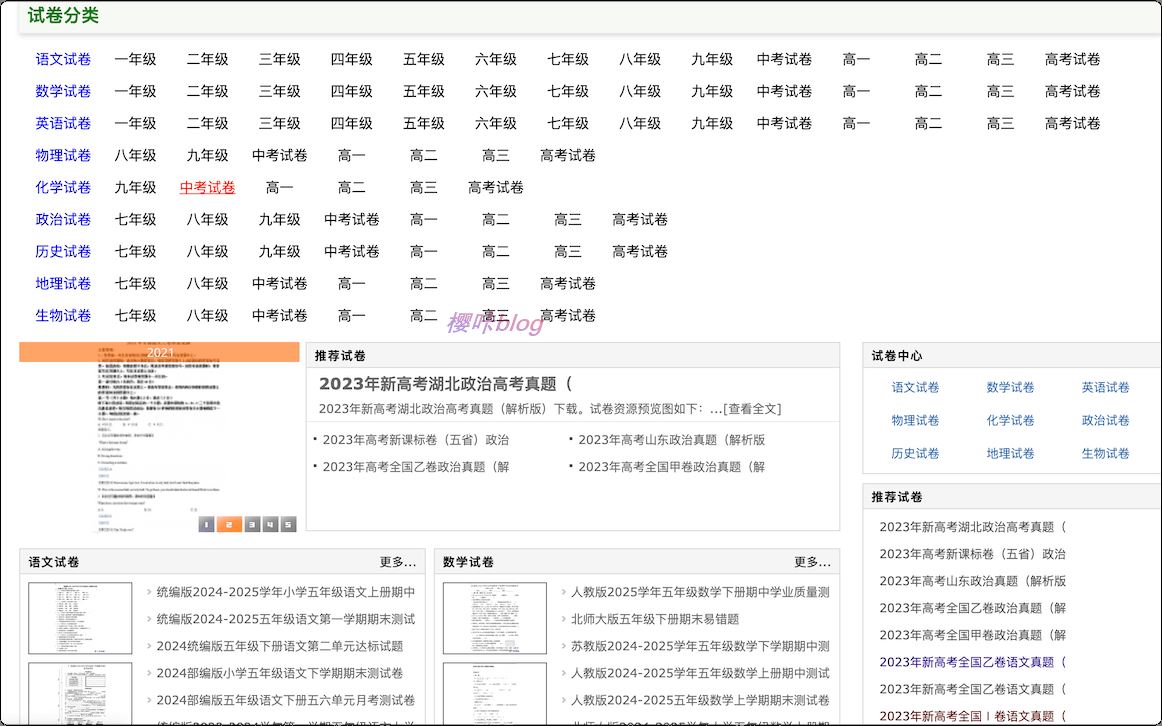Open 2024统编版五年级下册语文第二单元达标试题
1162x726 pixels.
coord(280,647)
